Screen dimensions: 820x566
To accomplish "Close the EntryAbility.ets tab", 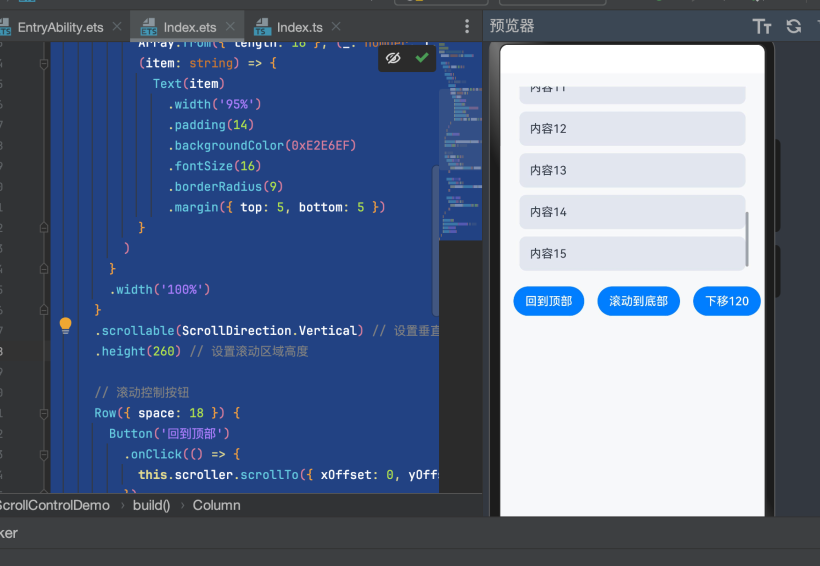I will pyautogui.click(x=117, y=26).
